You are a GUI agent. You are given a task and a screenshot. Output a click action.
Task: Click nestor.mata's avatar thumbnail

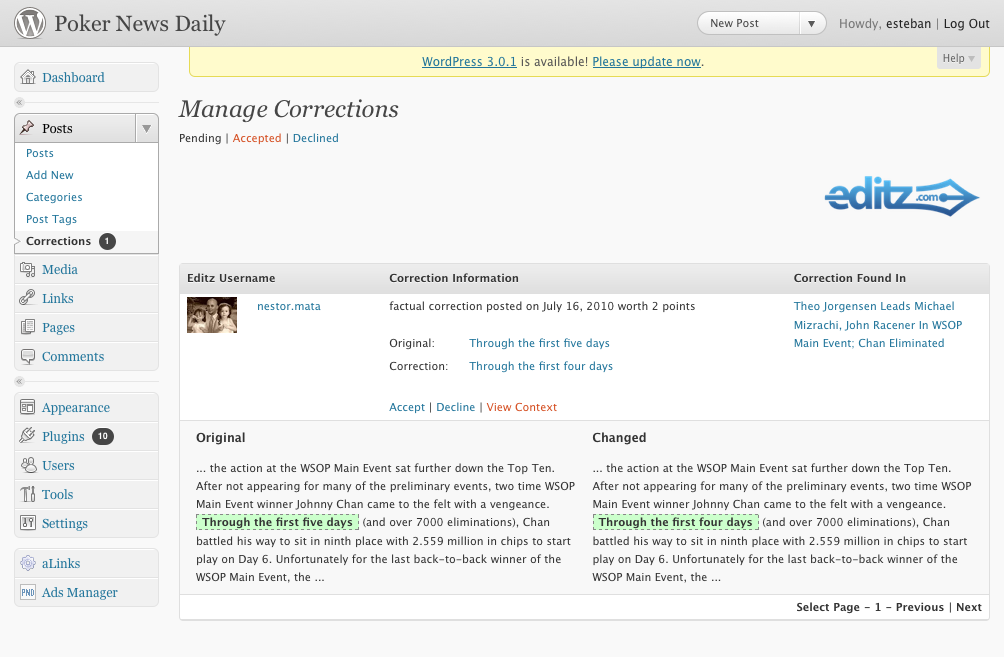[x=212, y=314]
